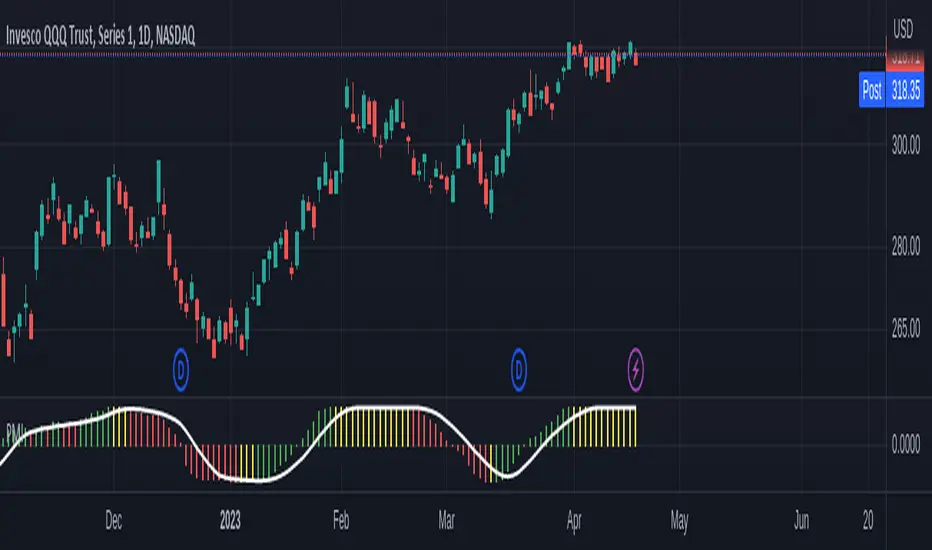Select the Invesco QQQ Trust chart title

(x=100, y=36)
